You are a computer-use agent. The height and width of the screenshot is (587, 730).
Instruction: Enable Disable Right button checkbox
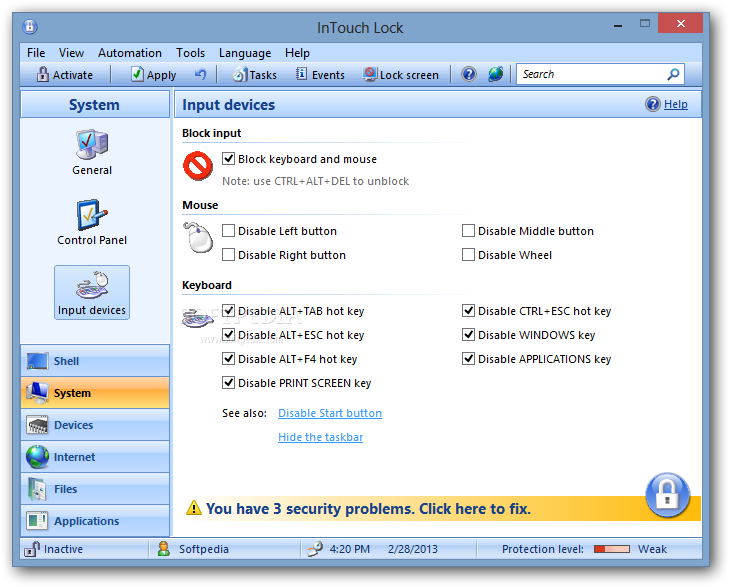228,255
